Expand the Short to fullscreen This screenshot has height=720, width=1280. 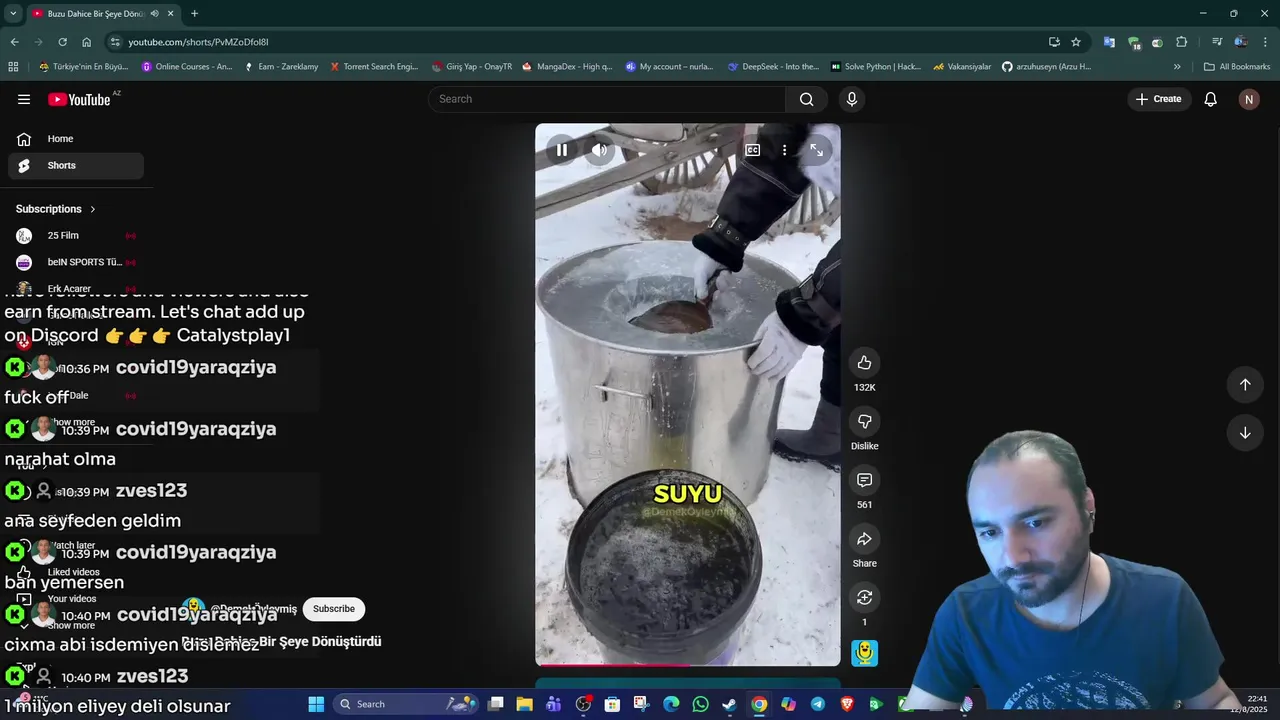point(817,150)
